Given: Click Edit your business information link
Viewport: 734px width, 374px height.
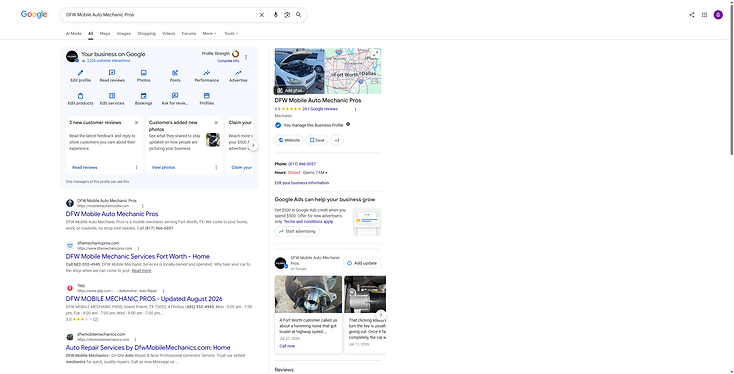Looking at the screenshot, I should (x=302, y=183).
